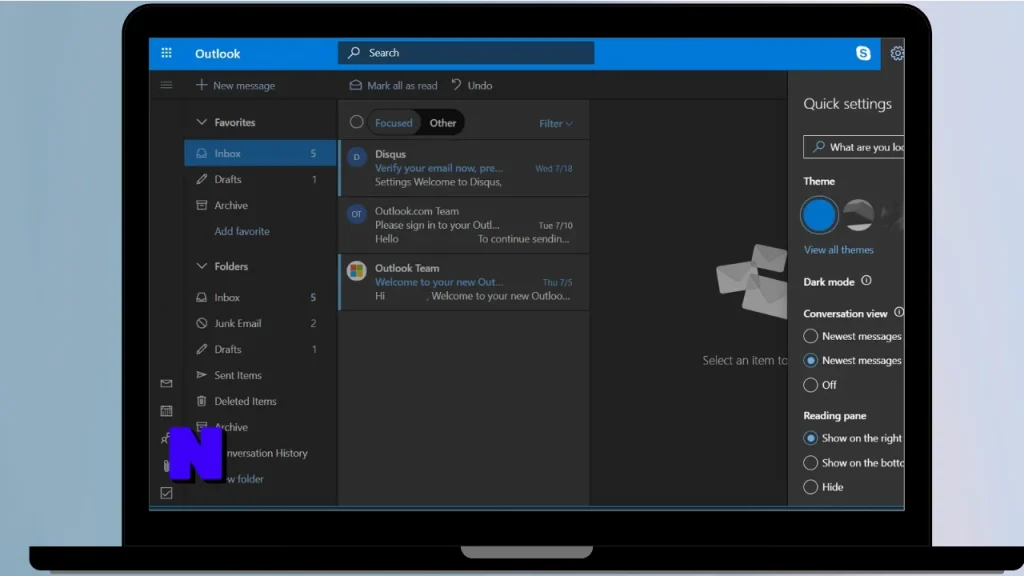Viewport: 1024px width, 576px height.
Task: Click the Sent Items arrow icon
Action: coord(201,375)
